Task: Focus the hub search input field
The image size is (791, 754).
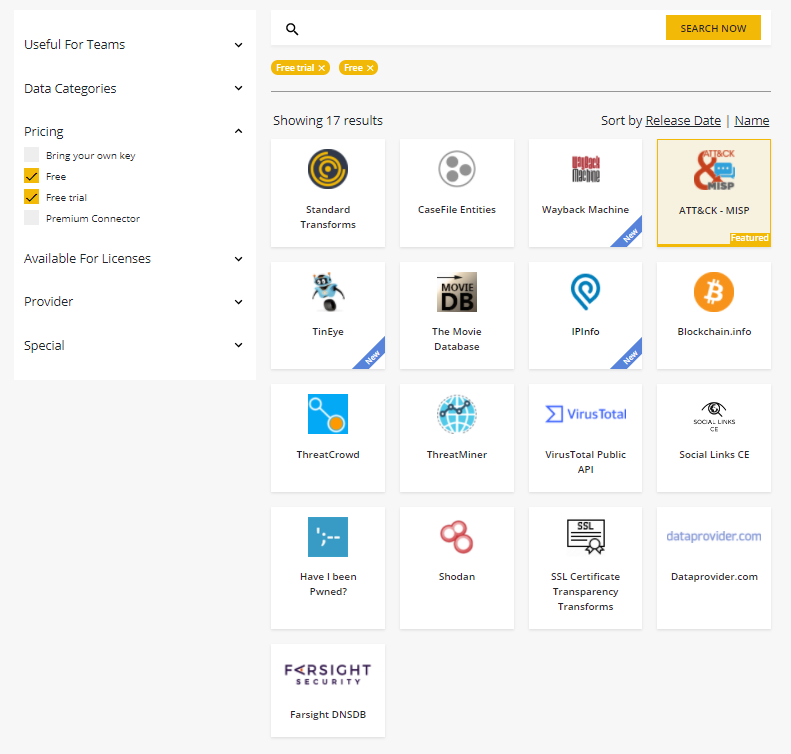Action: (482, 28)
